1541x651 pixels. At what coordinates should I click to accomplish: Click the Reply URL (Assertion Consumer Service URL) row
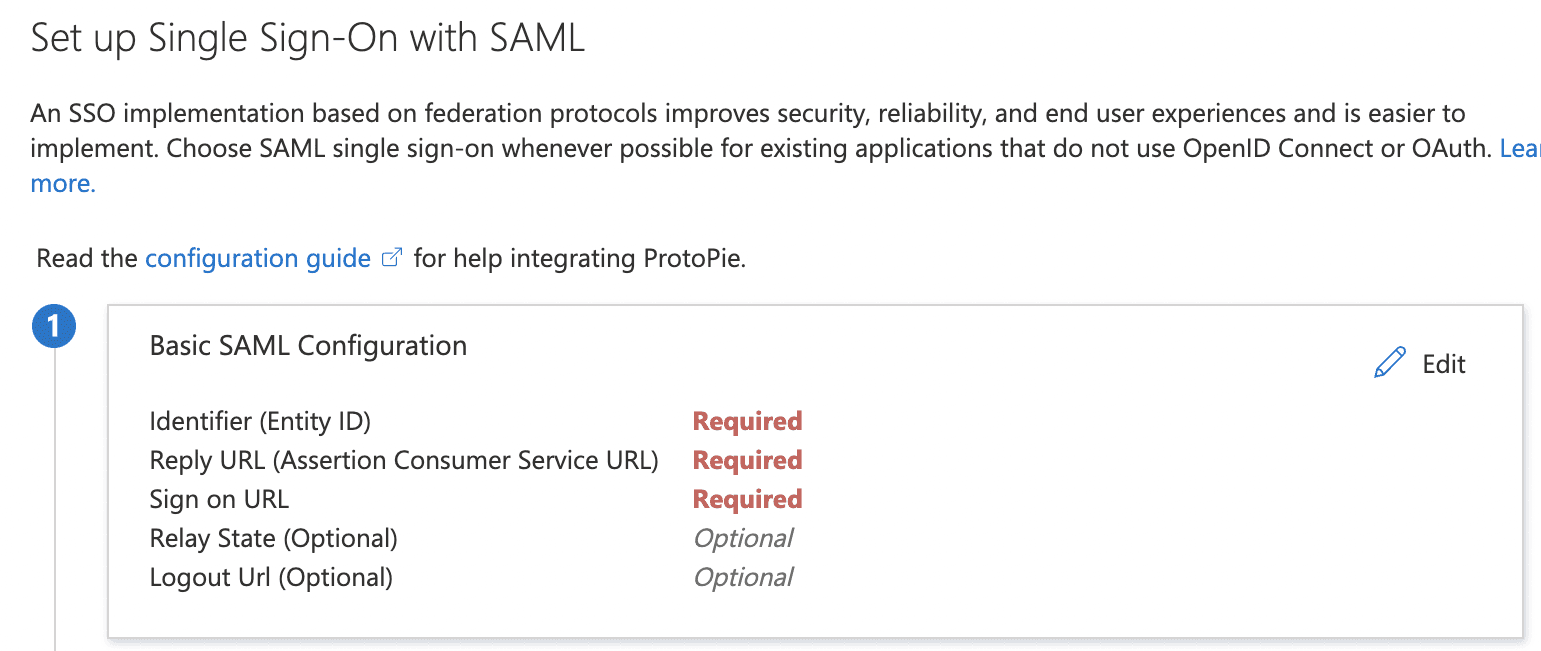pyautogui.click(x=403, y=459)
